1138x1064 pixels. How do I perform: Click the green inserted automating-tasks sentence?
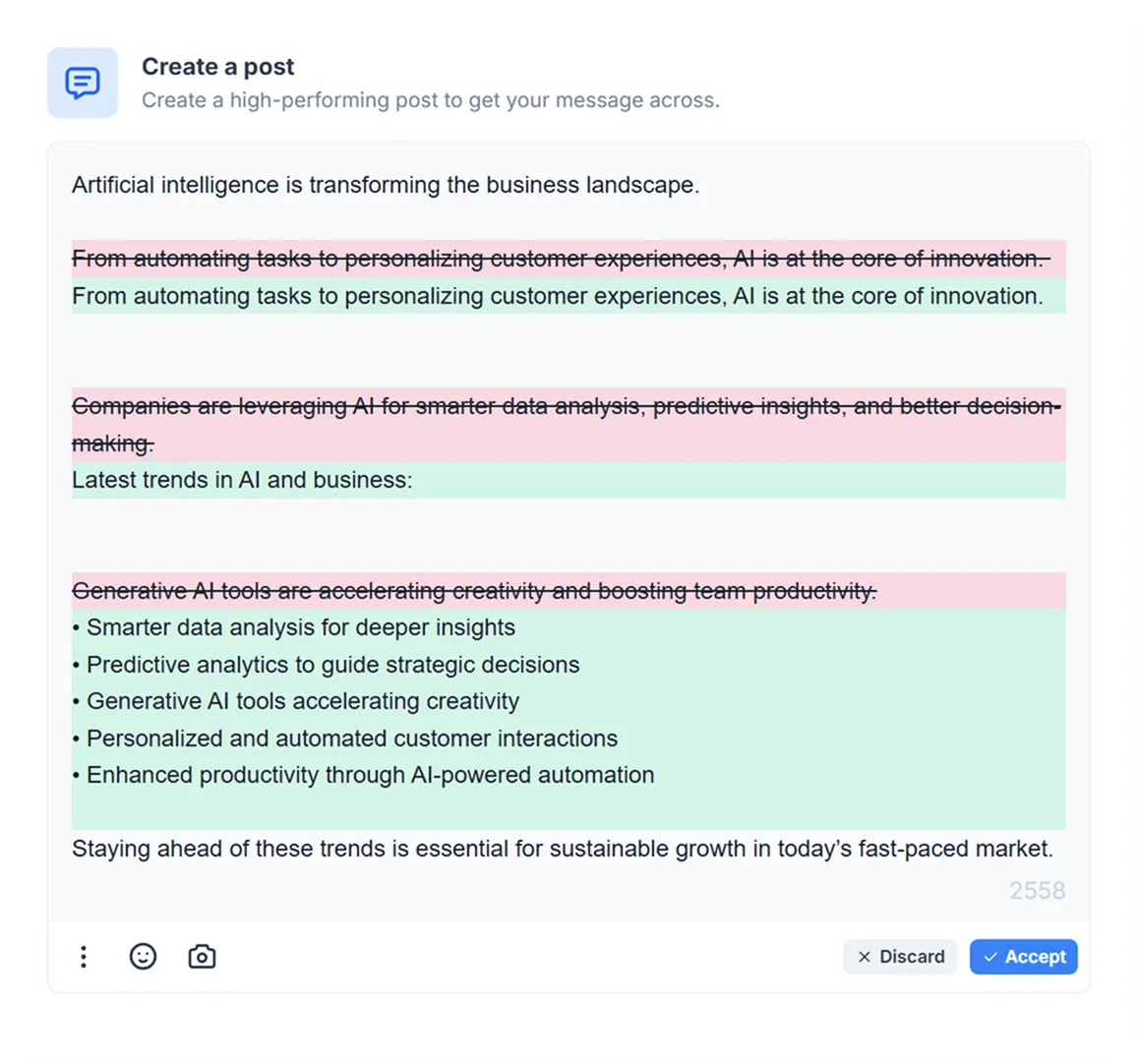(558, 296)
